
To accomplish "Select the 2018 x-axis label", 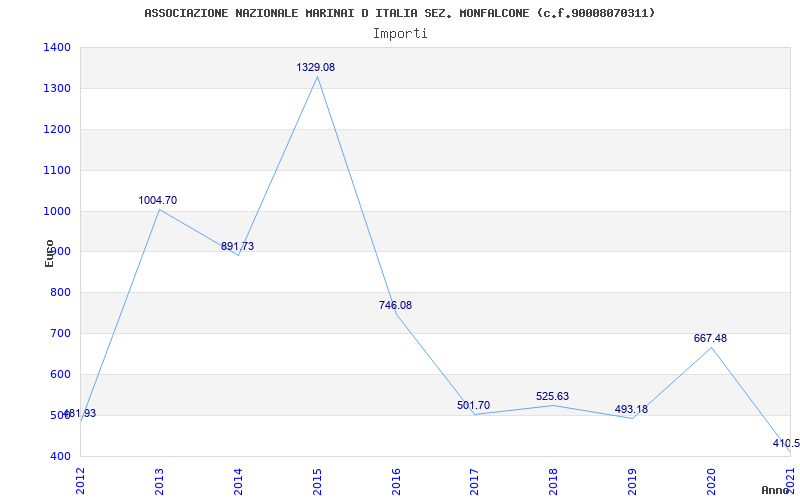I will click(x=554, y=481).
